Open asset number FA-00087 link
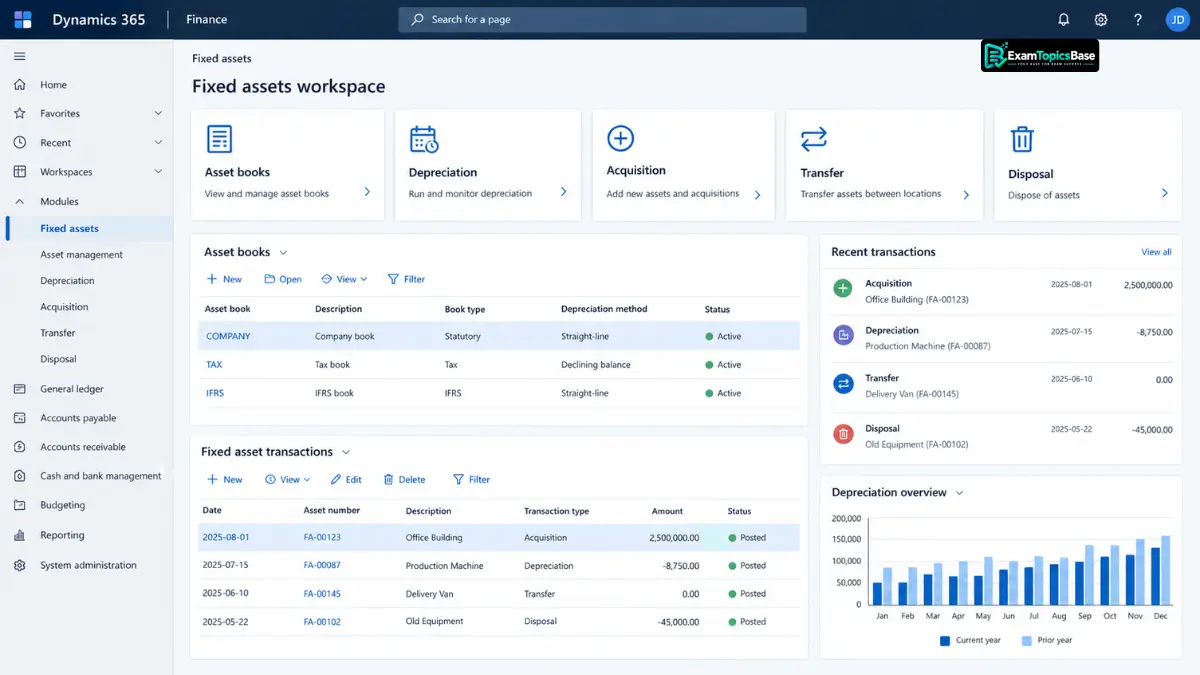The image size is (1200, 675). pyautogui.click(x=322, y=565)
